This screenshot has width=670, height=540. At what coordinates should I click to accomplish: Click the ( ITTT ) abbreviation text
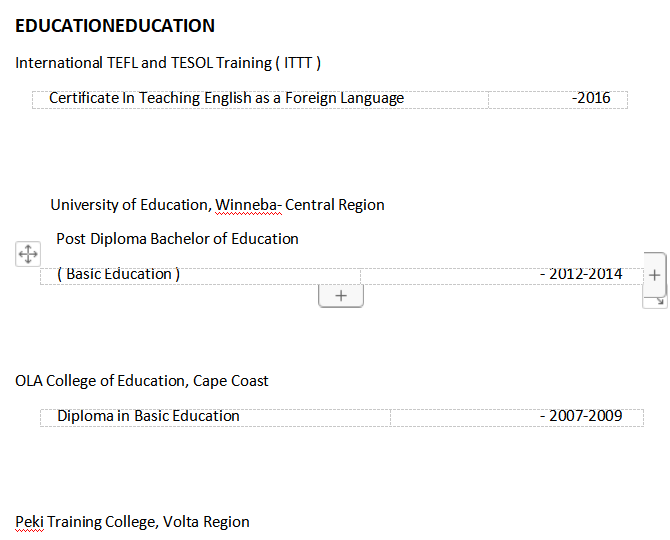300,63
